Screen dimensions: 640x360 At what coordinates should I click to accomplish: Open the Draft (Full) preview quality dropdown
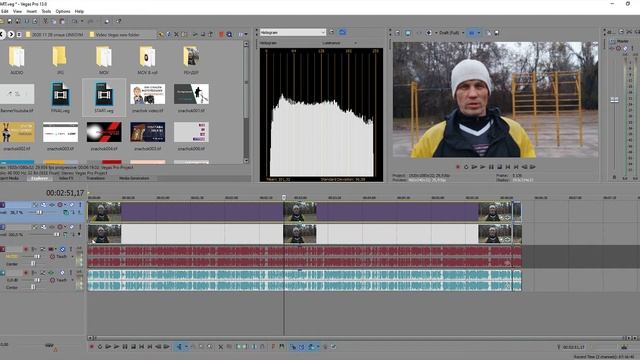coord(451,33)
